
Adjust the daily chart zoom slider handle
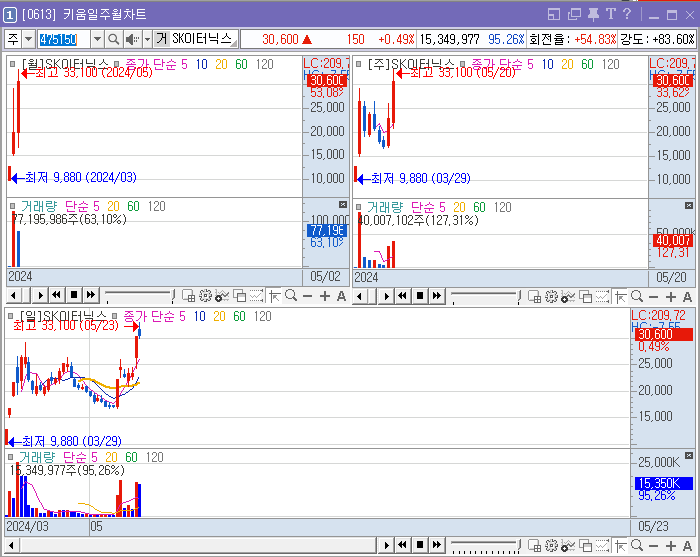pyautogui.click(x=519, y=545)
